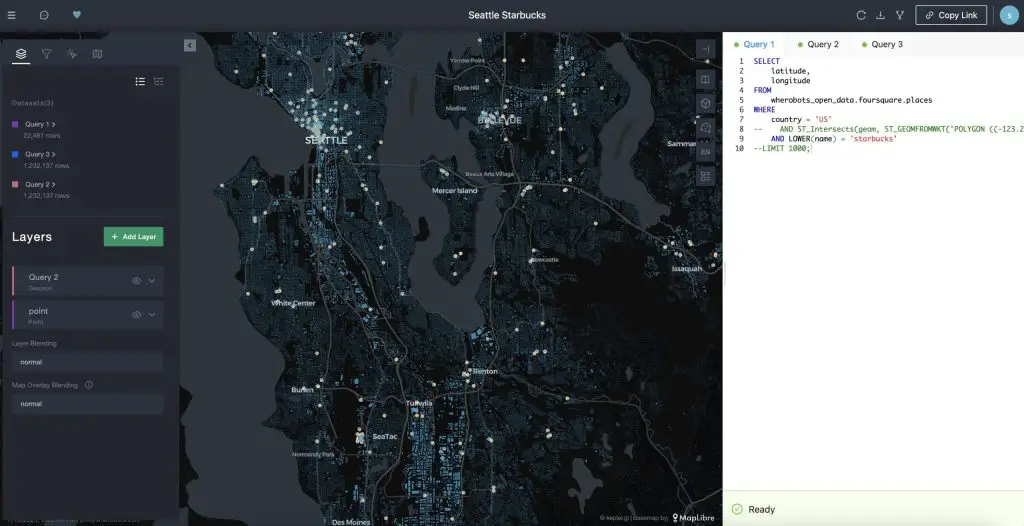Open the hamburger menu icon
This screenshot has width=1024, height=526.
(x=11, y=15)
